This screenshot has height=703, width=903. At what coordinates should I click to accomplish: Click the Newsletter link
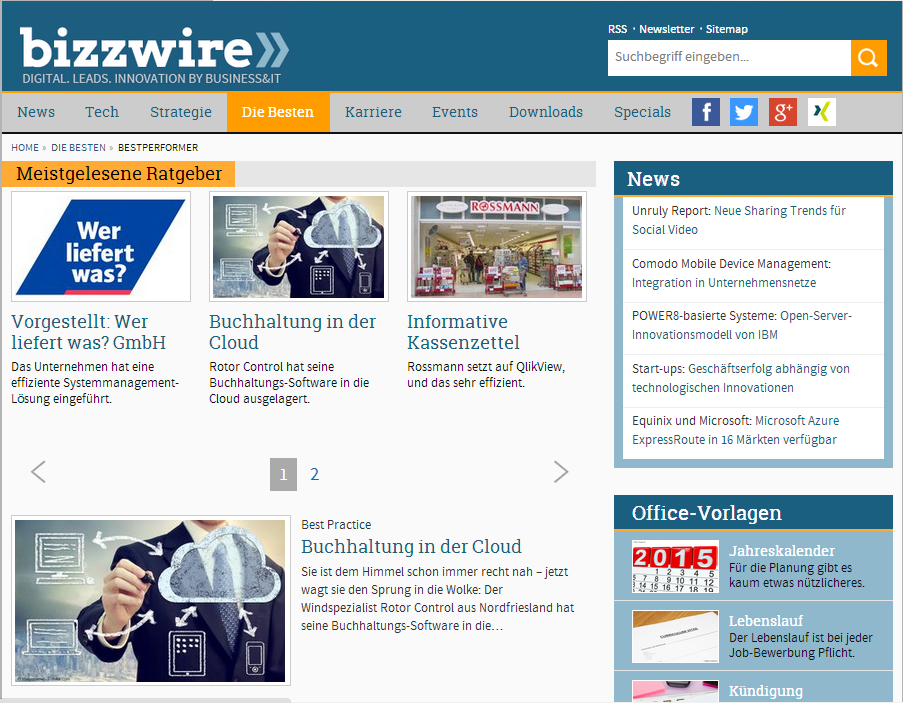[666, 29]
